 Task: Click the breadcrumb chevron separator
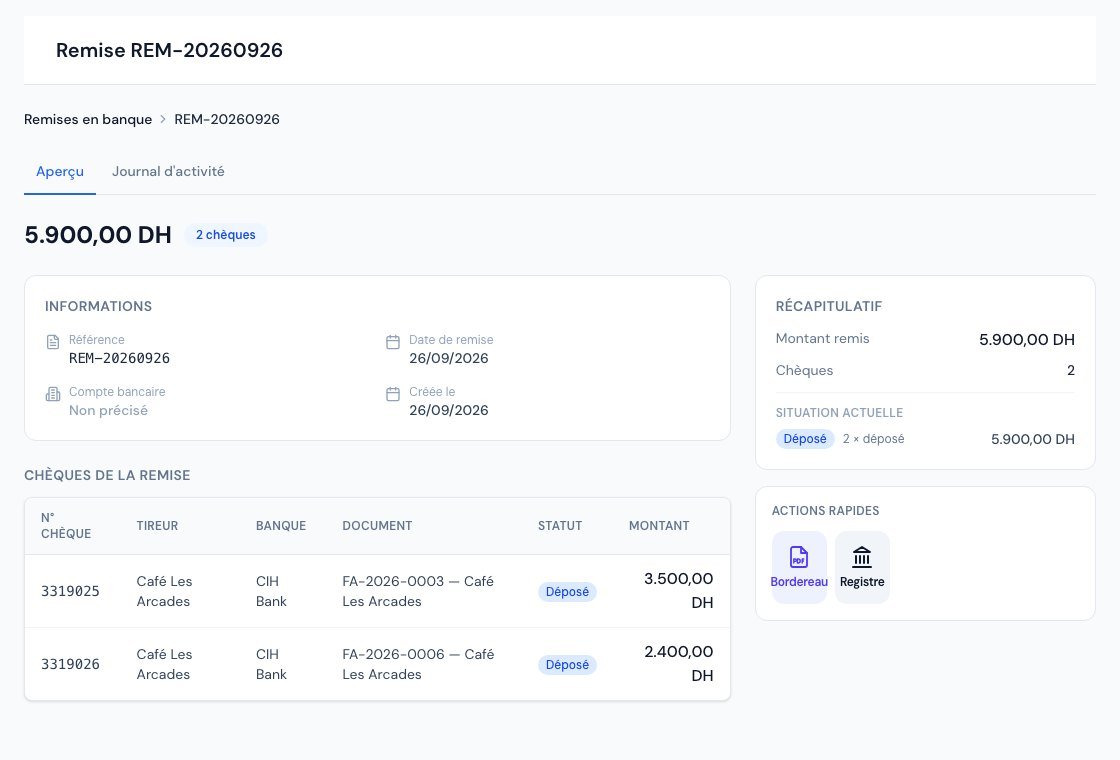point(163,119)
